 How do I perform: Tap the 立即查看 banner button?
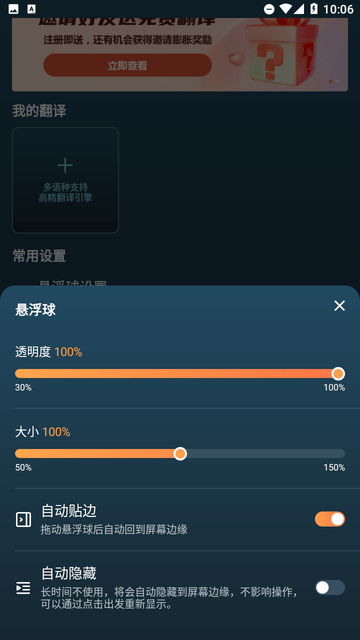[127, 65]
